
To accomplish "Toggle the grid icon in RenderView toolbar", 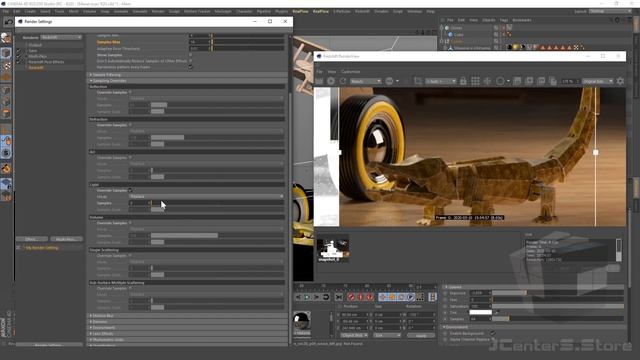I will pos(475,81).
